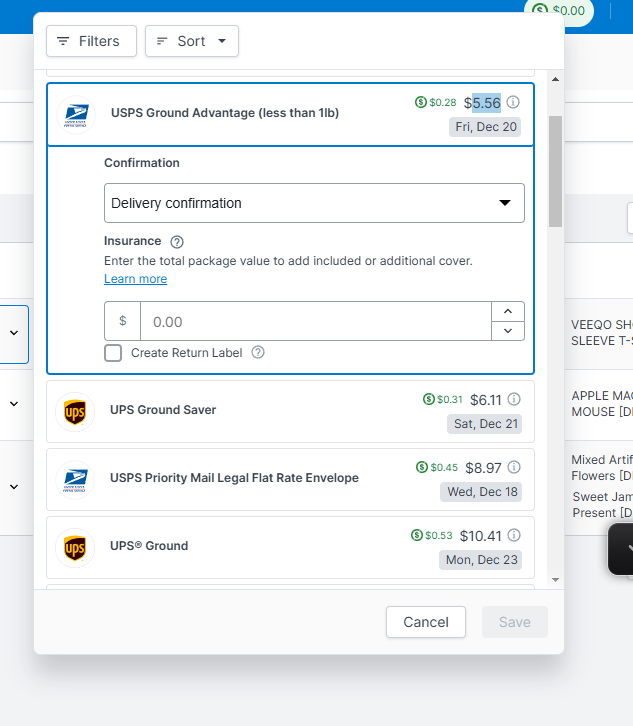Click the Confirmation label
Screen dimensions: 633x726
pos(142,163)
